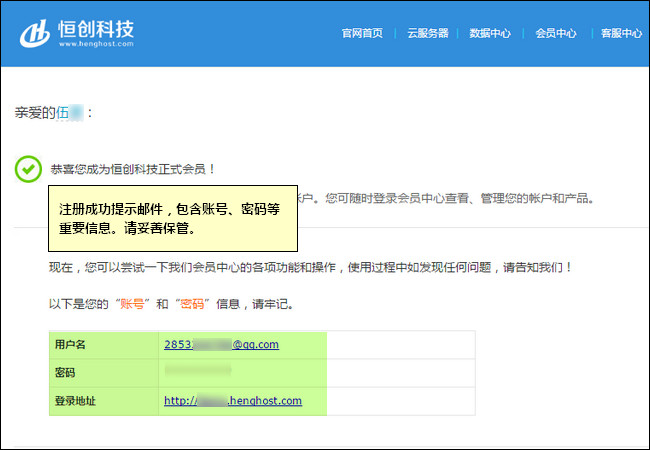The image size is (650, 450).
Task: Click the 恭喜您成为恒创科技正式会员 heading
Action: (133, 170)
